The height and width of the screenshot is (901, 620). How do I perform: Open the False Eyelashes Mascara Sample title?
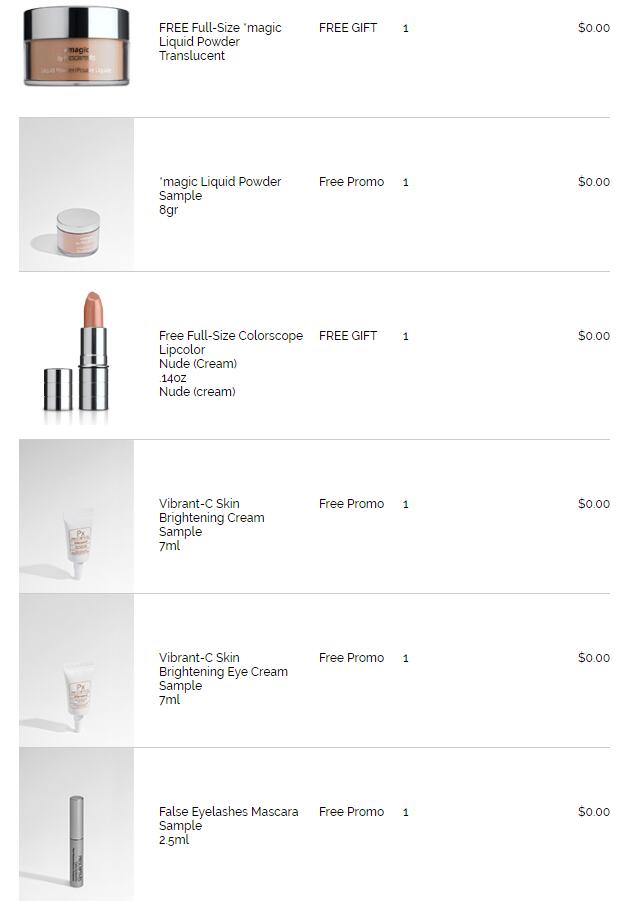coord(228,812)
